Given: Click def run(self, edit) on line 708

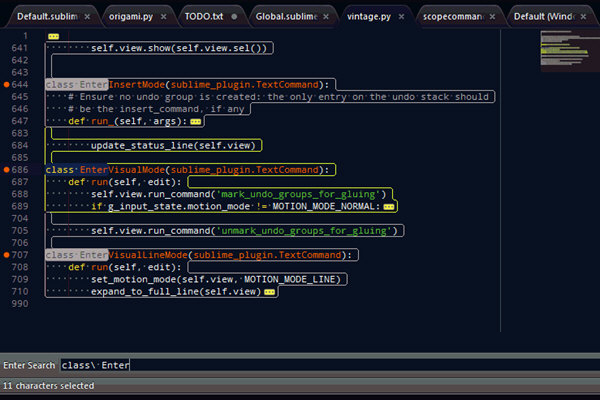Looking at the screenshot, I should [x=125, y=267].
